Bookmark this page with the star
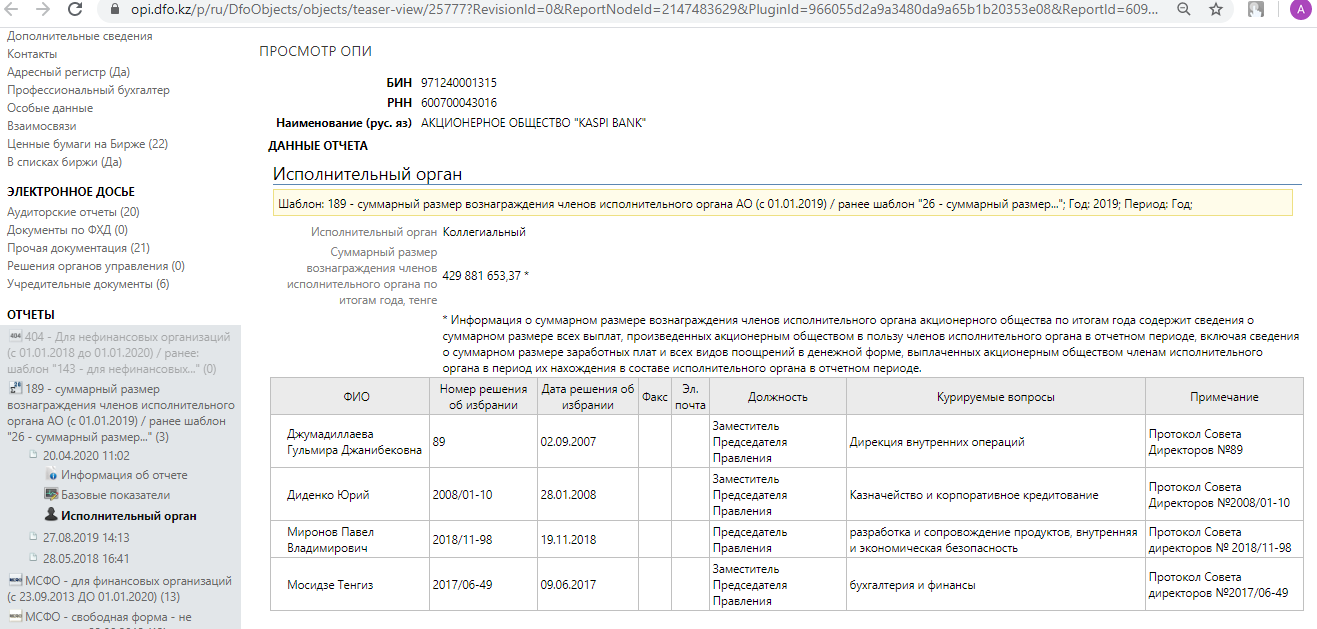Image resolution: width=1317 pixels, height=629 pixels. coord(1216,9)
